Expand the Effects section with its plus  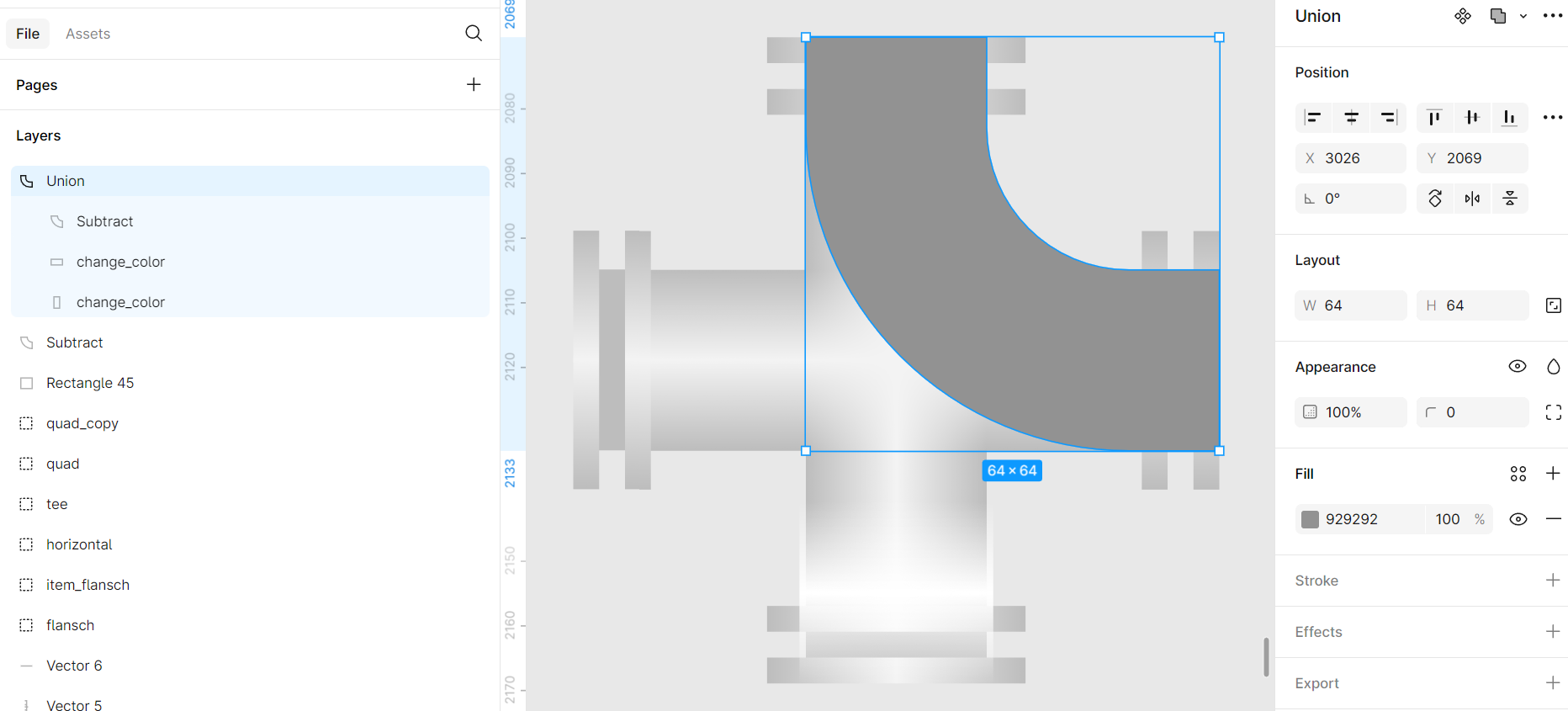[x=1553, y=632]
